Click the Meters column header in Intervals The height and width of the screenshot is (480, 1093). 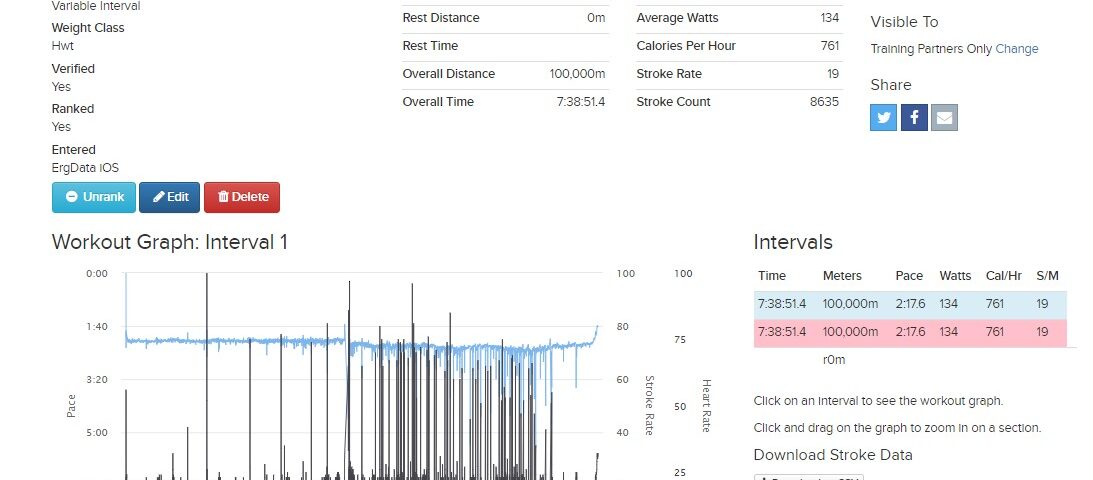[x=841, y=276]
